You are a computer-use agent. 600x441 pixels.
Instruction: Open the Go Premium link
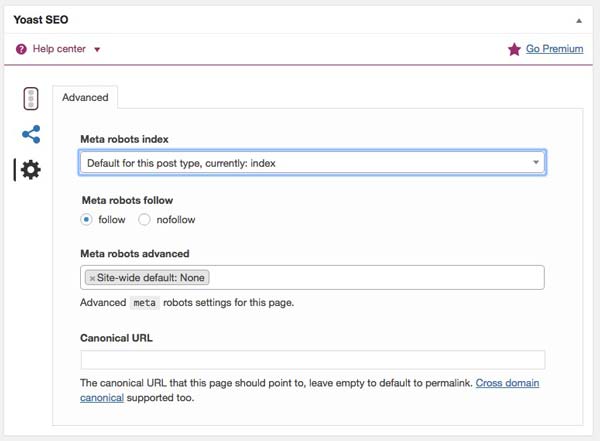click(x=555, y=49)
